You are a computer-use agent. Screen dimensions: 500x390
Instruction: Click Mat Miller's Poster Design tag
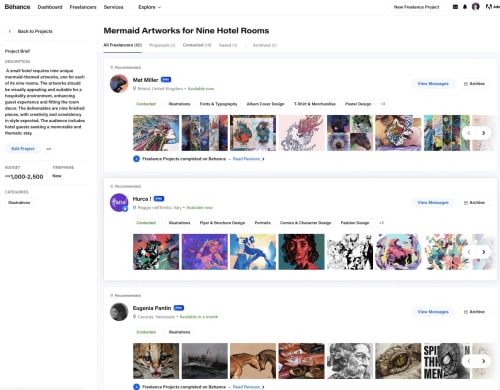click(x=358, y=104)
